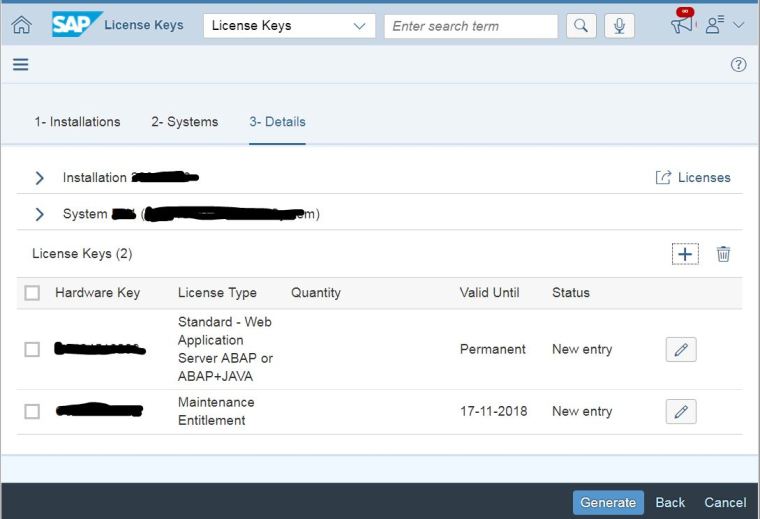Go to the home page icon
The image size is (760, 519).
pos(21,25)
